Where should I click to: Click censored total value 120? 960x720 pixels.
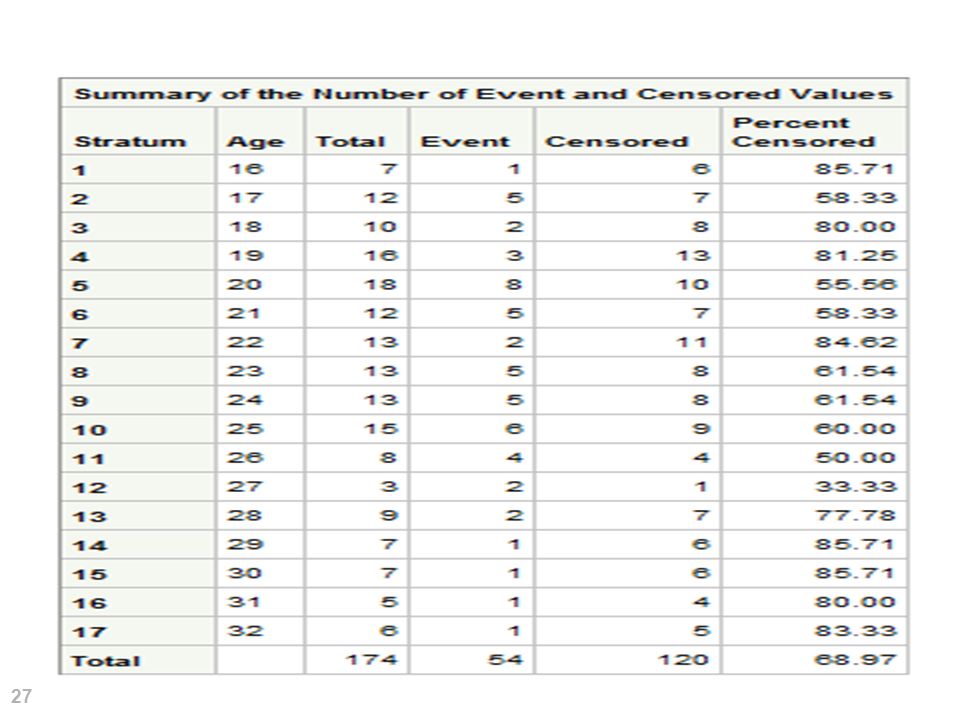683,659
